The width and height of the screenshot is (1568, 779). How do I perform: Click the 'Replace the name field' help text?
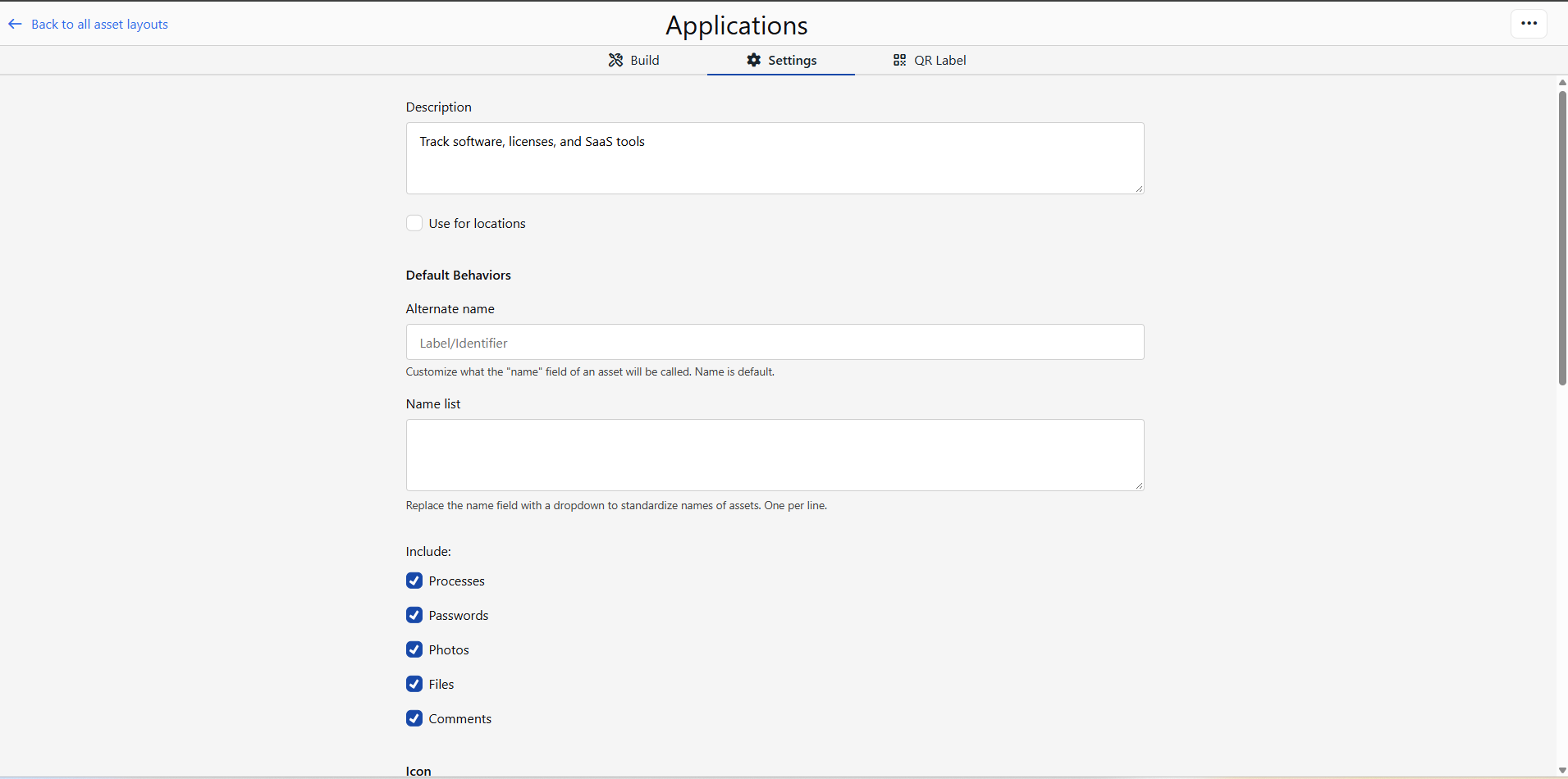[616, 505]
